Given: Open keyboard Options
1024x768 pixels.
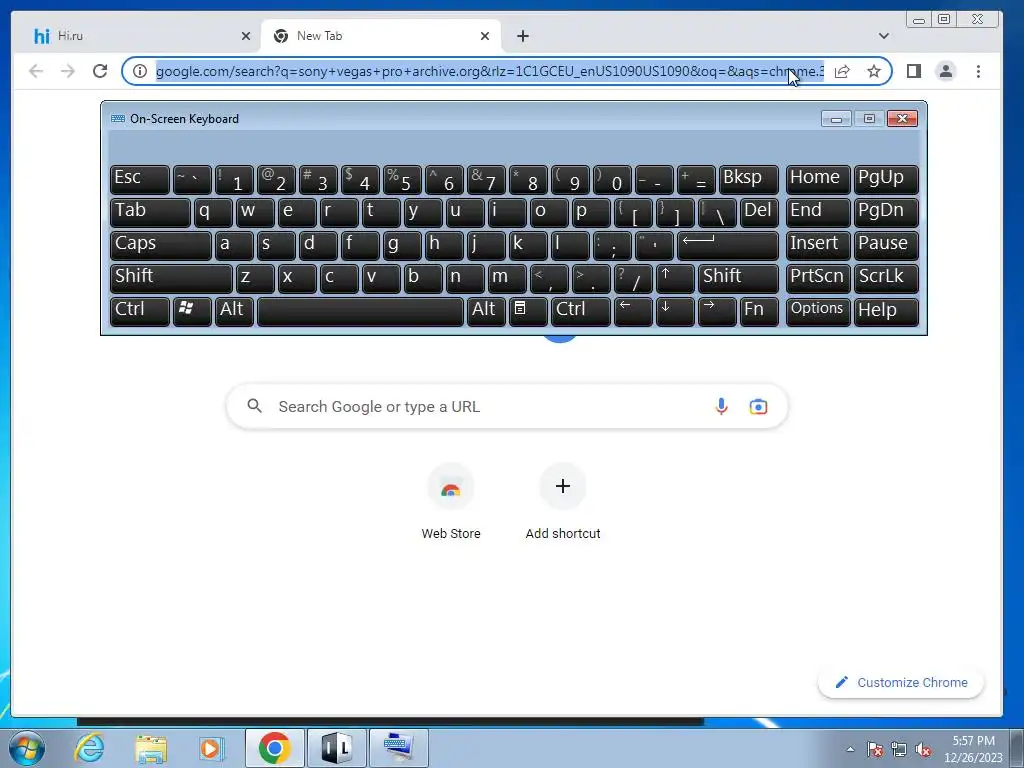Looking at the screenshot, I should coord(818,311).
